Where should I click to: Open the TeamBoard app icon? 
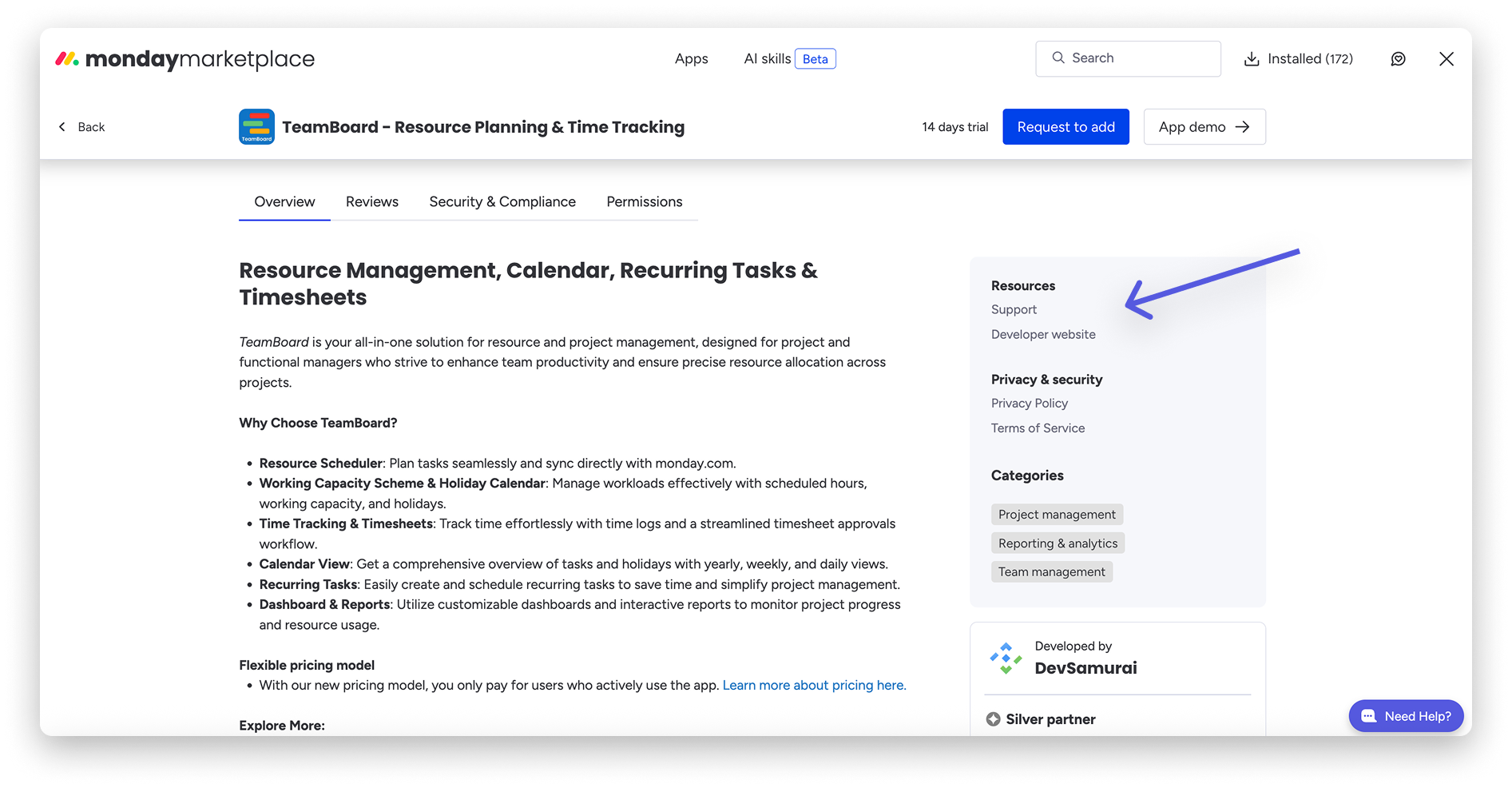pyautogui.click(x=256, y=127)
